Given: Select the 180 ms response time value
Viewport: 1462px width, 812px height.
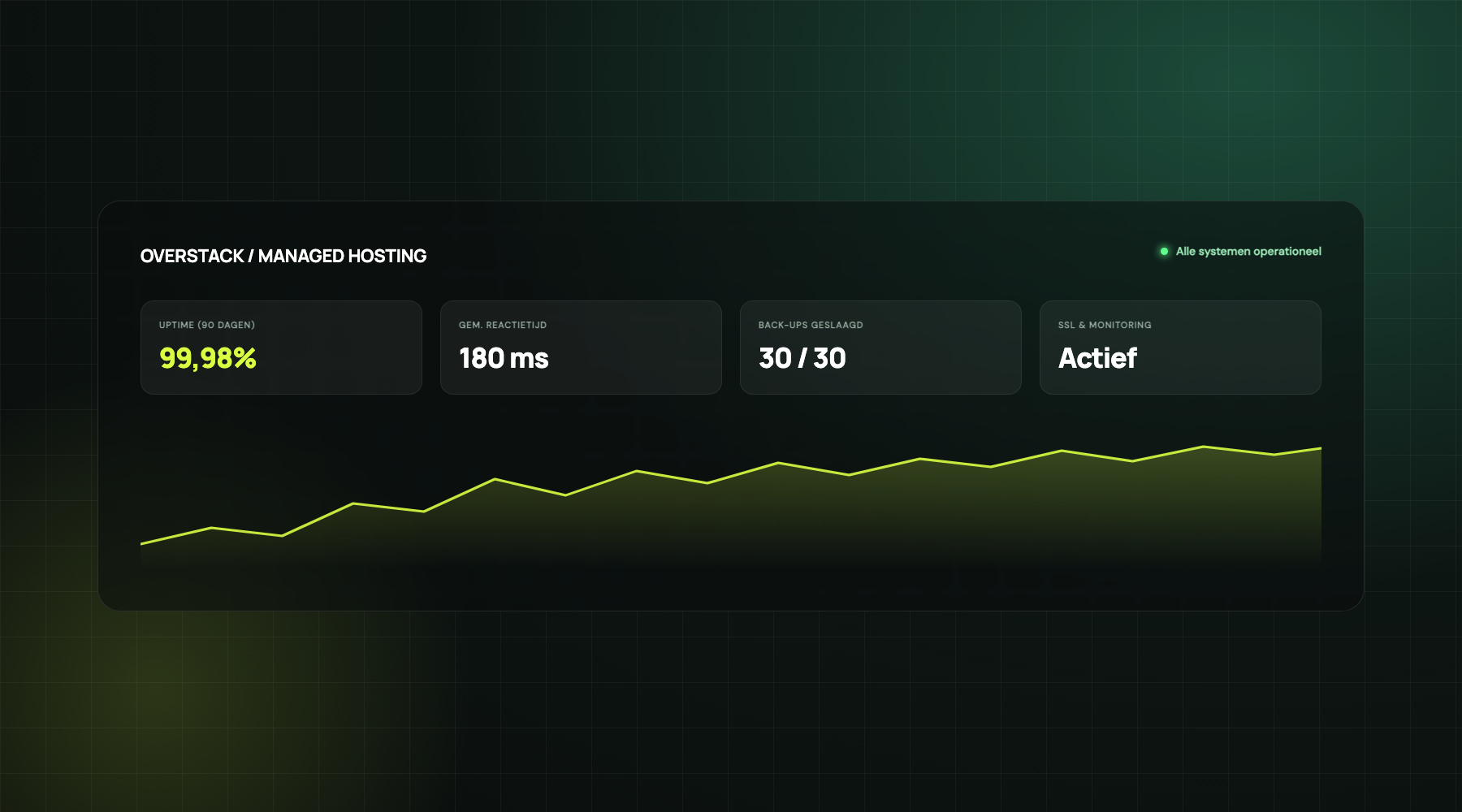Looking at the screenshot, I should [504, 358].
